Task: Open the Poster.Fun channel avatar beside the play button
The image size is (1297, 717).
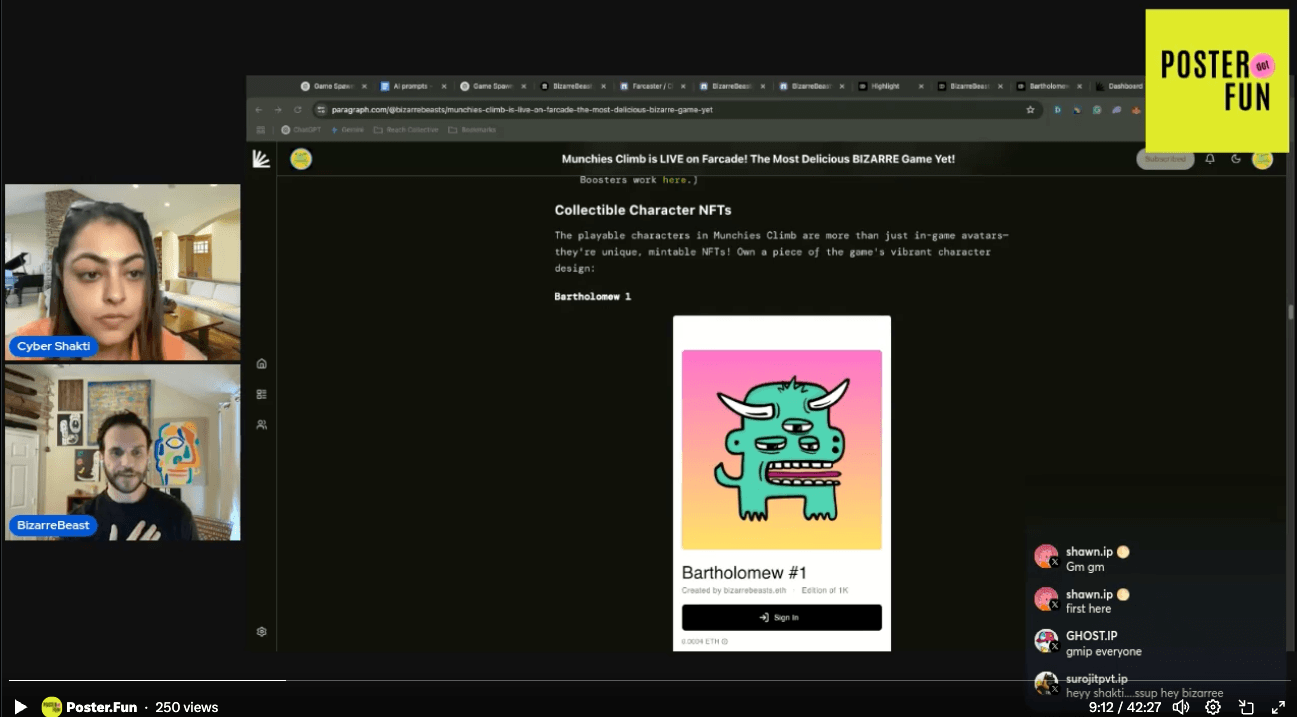Action: click(x=51, y=707)
